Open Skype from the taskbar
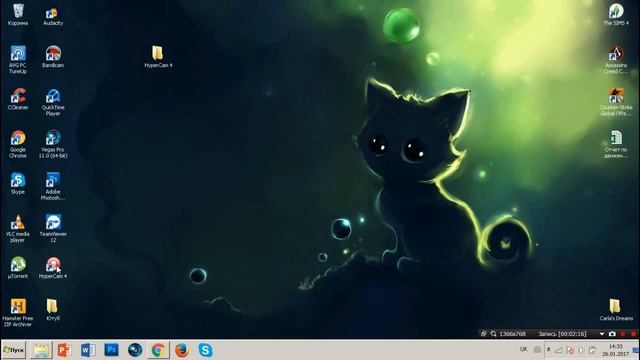Screen dimensions: 640x360 tap(205, 350)
